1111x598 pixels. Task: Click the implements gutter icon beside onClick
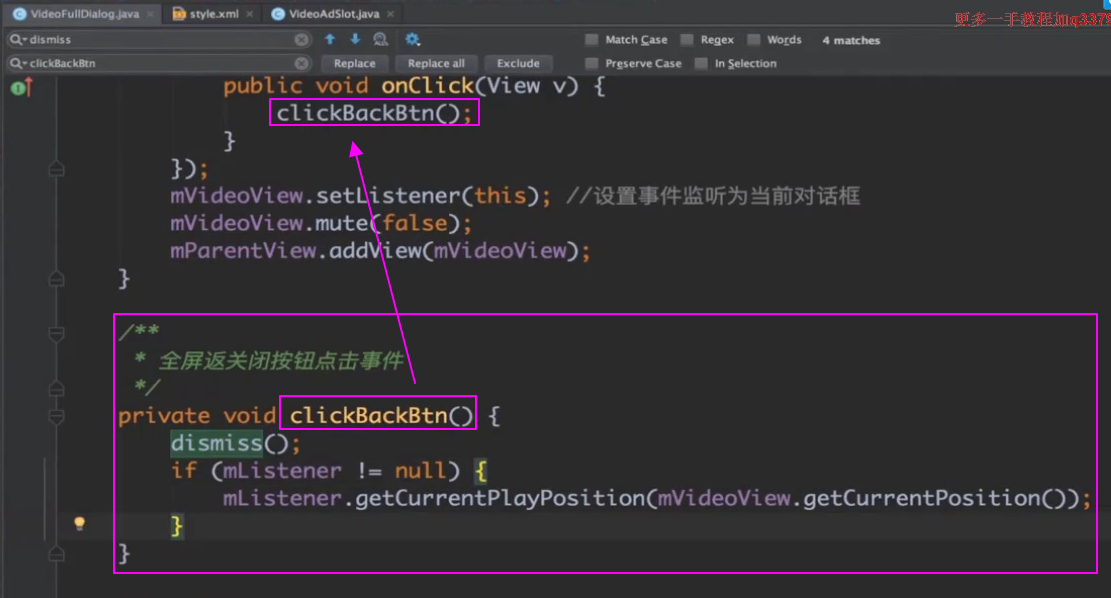(21, 88)
